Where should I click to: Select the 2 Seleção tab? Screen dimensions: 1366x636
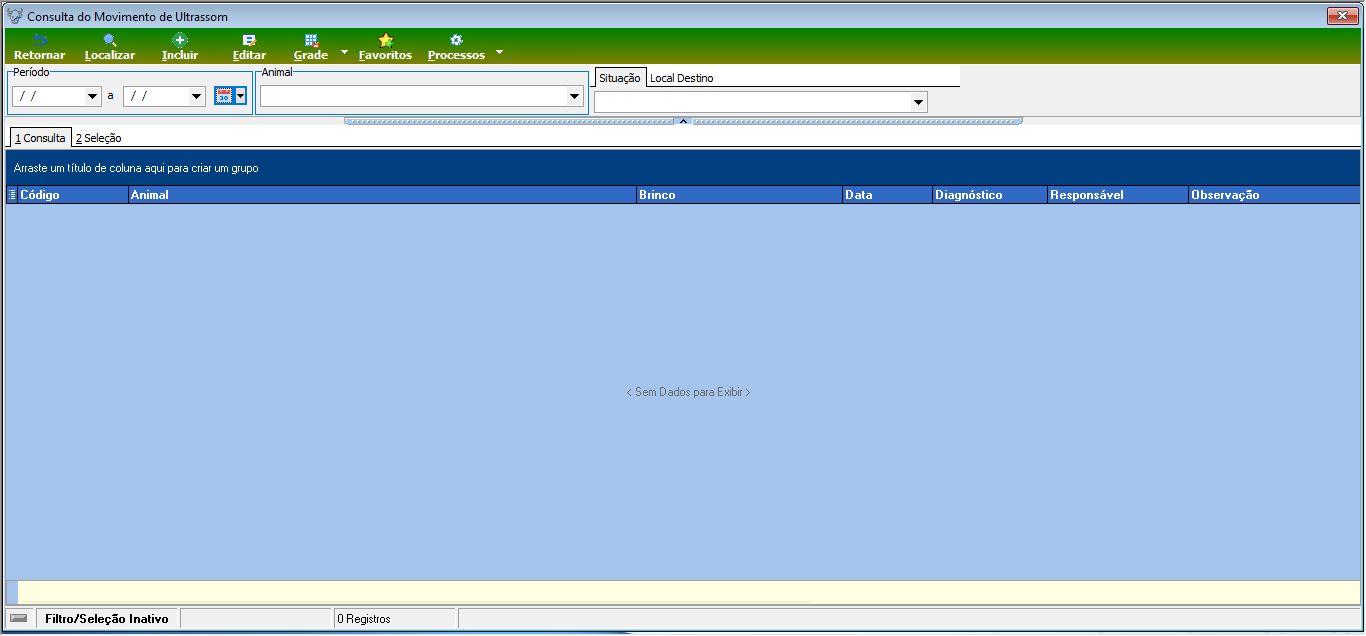tap(98, 138)
